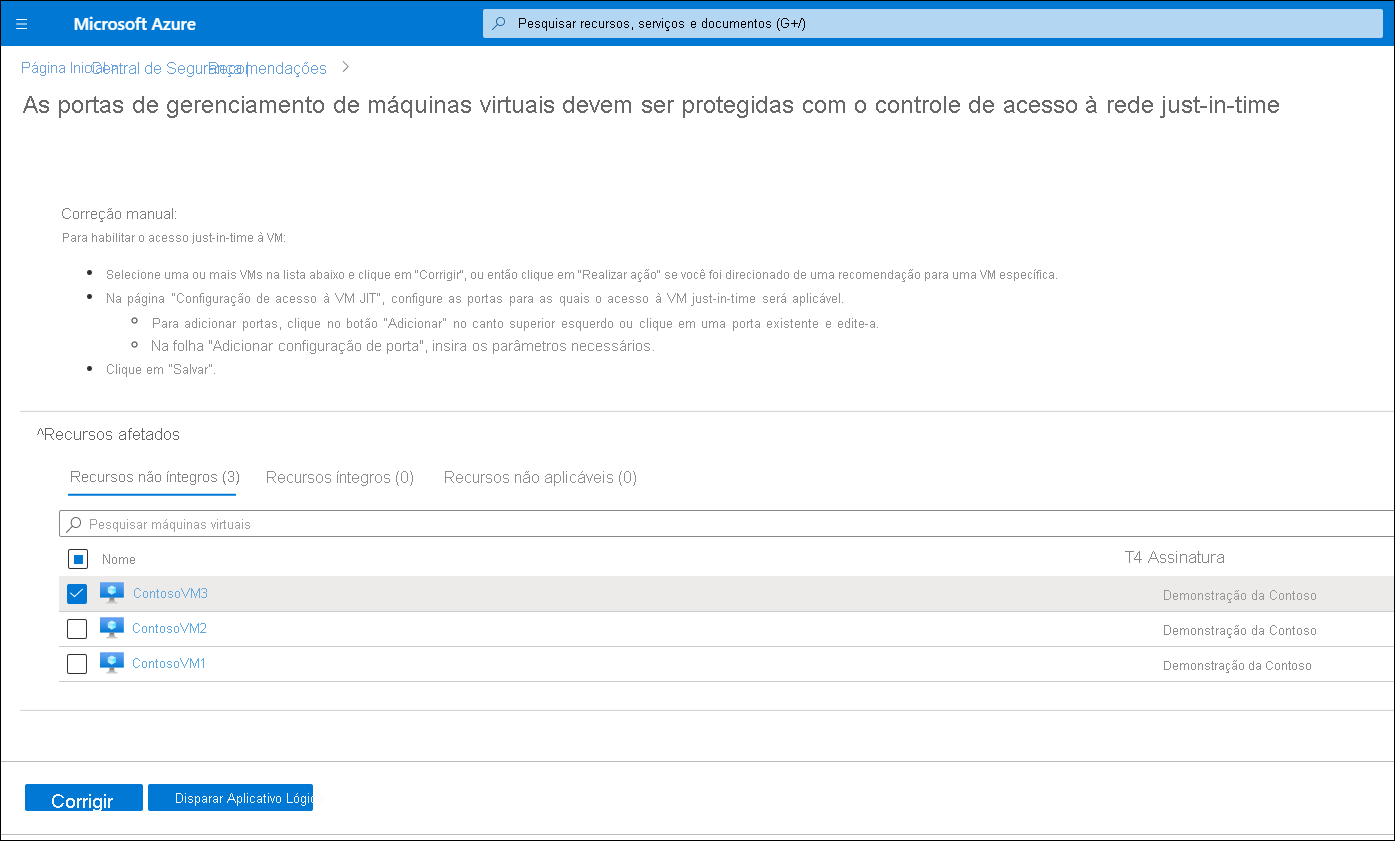Click ContosoVM3 row's Demonstração da Contoso
Screen dimensions: 1395x841
pos(1240,595)
